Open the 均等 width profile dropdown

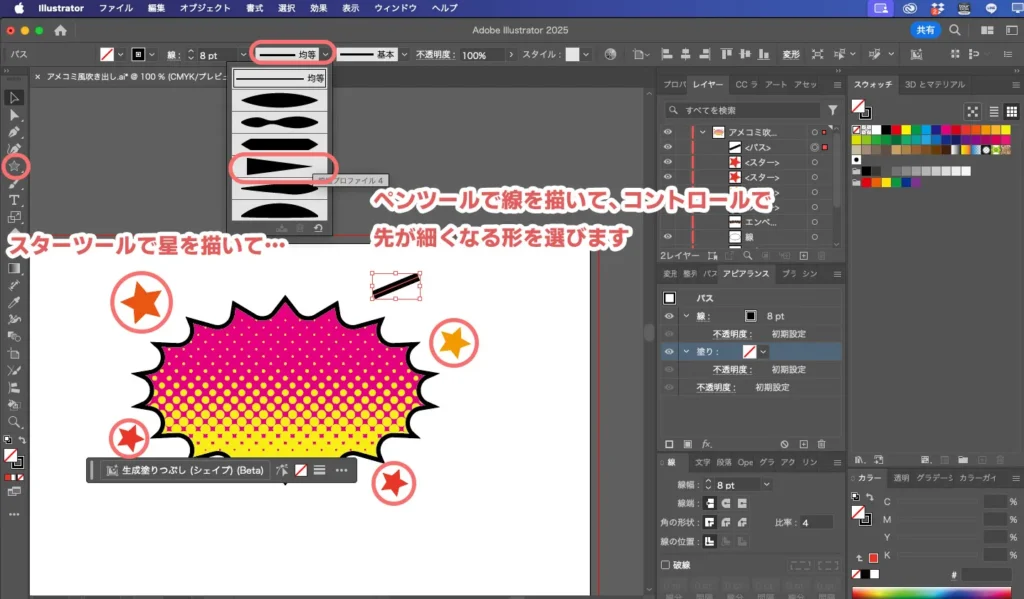[325, 55]
